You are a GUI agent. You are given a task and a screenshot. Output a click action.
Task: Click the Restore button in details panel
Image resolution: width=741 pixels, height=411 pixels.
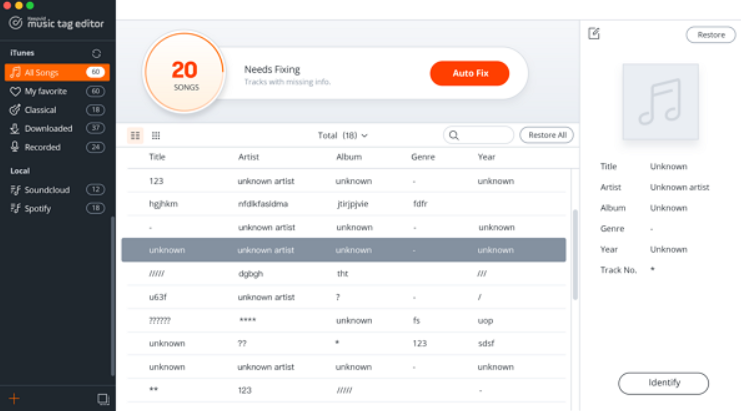pyautogui.click(x=710, y=35)
